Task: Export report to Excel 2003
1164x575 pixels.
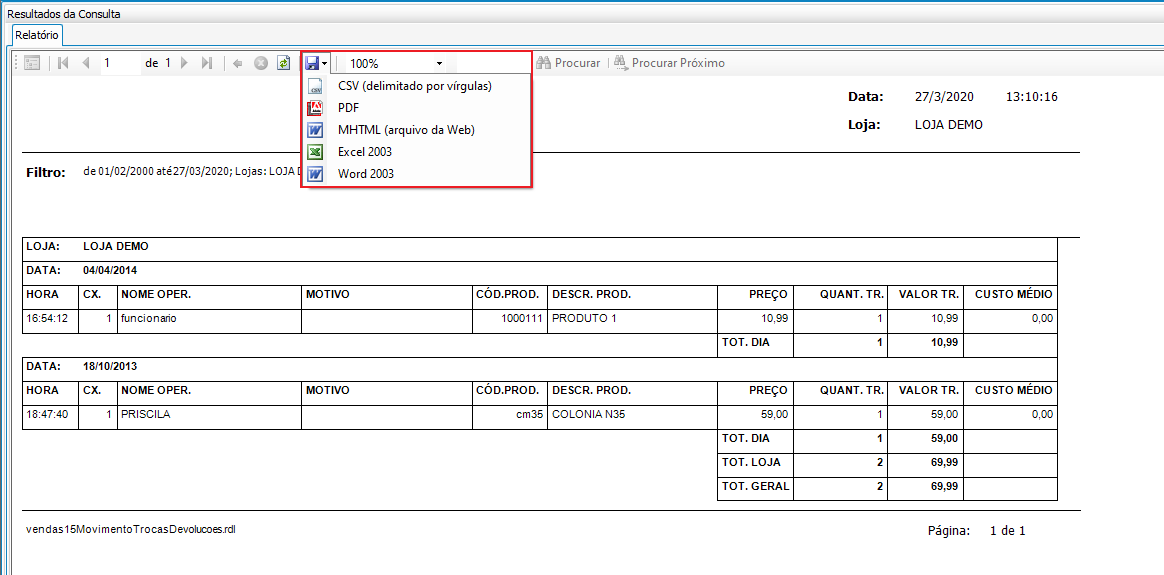Action: 365,152
